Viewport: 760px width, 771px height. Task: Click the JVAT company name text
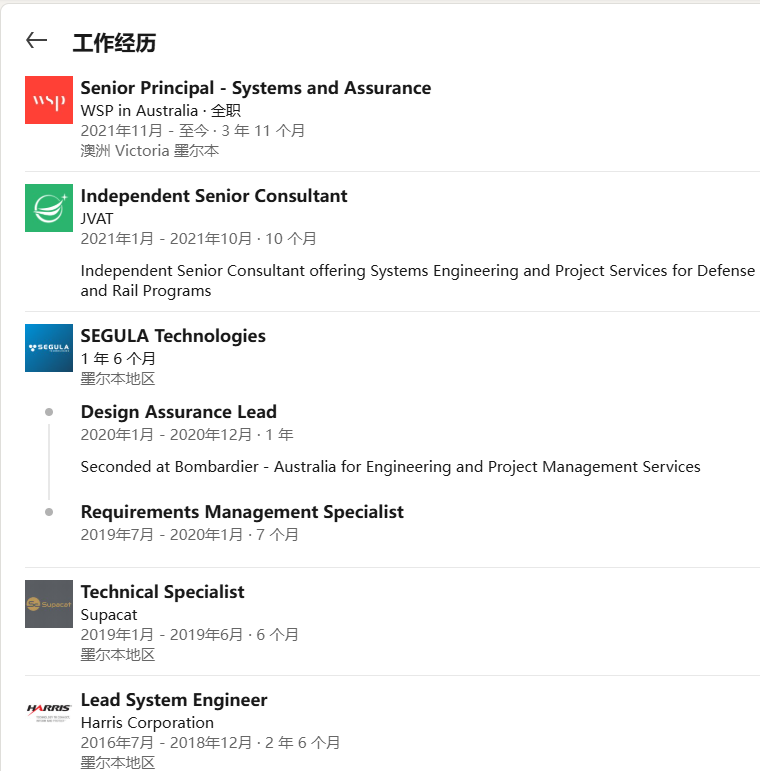(97, 218)
